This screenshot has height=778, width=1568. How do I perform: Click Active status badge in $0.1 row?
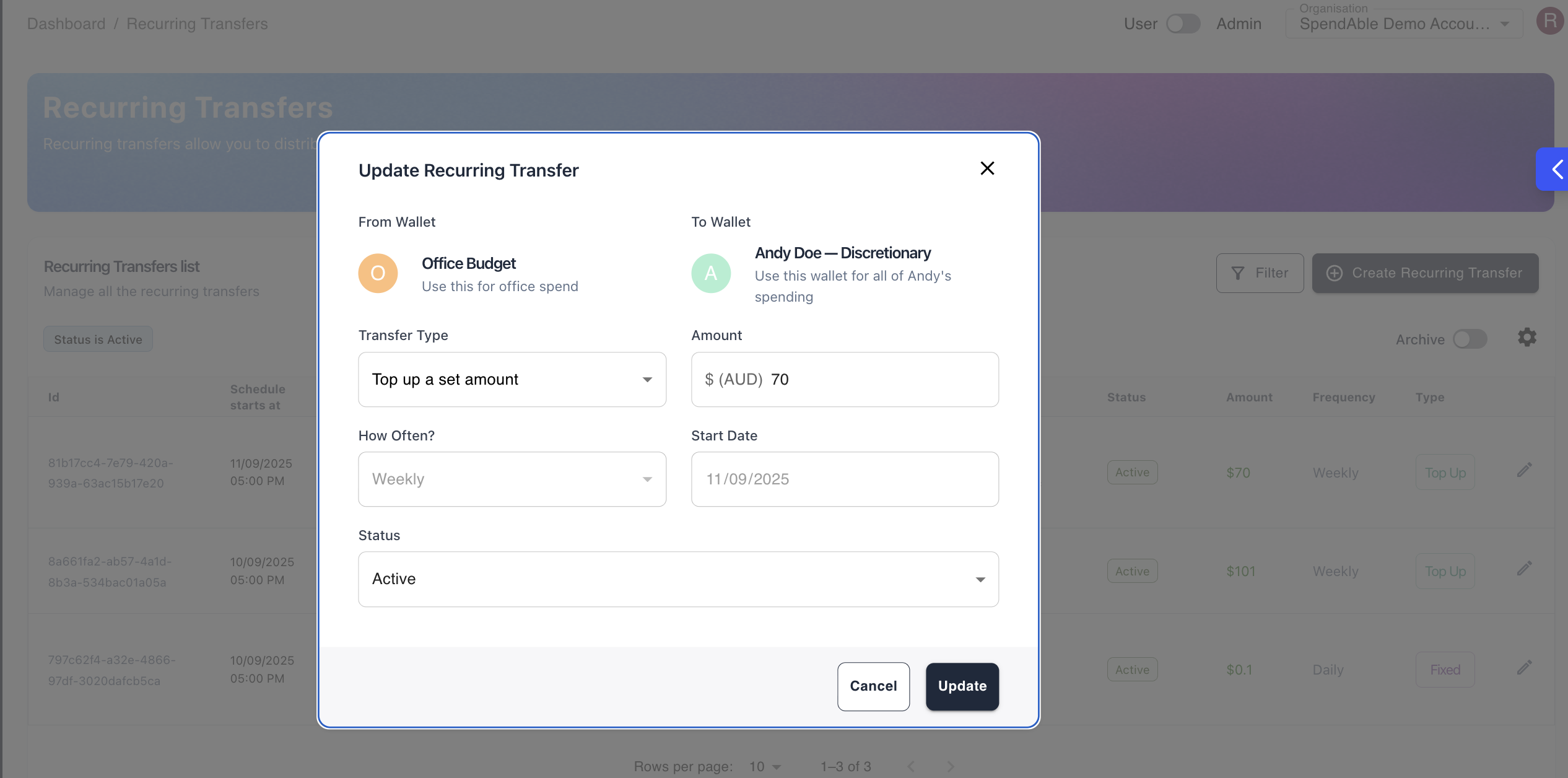[x=1132, y=670]
